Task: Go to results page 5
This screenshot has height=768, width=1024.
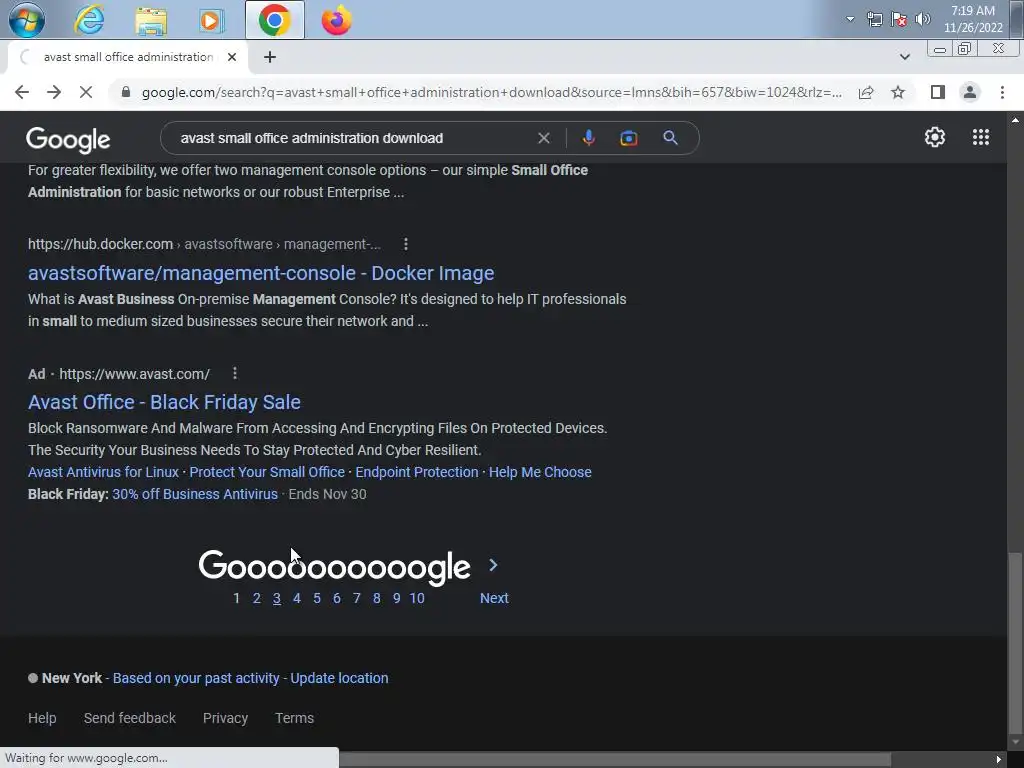Action: [317, 598]
